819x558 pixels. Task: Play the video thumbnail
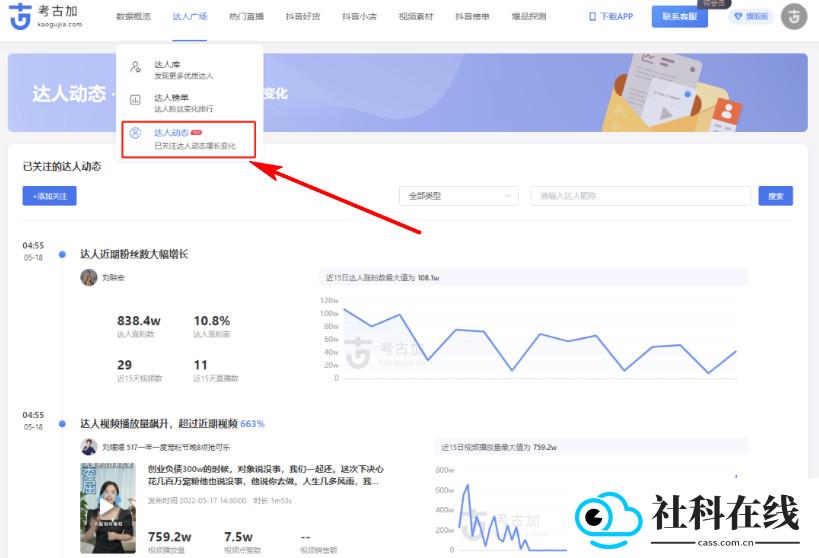pyautogui.click(x=108, y=508)
